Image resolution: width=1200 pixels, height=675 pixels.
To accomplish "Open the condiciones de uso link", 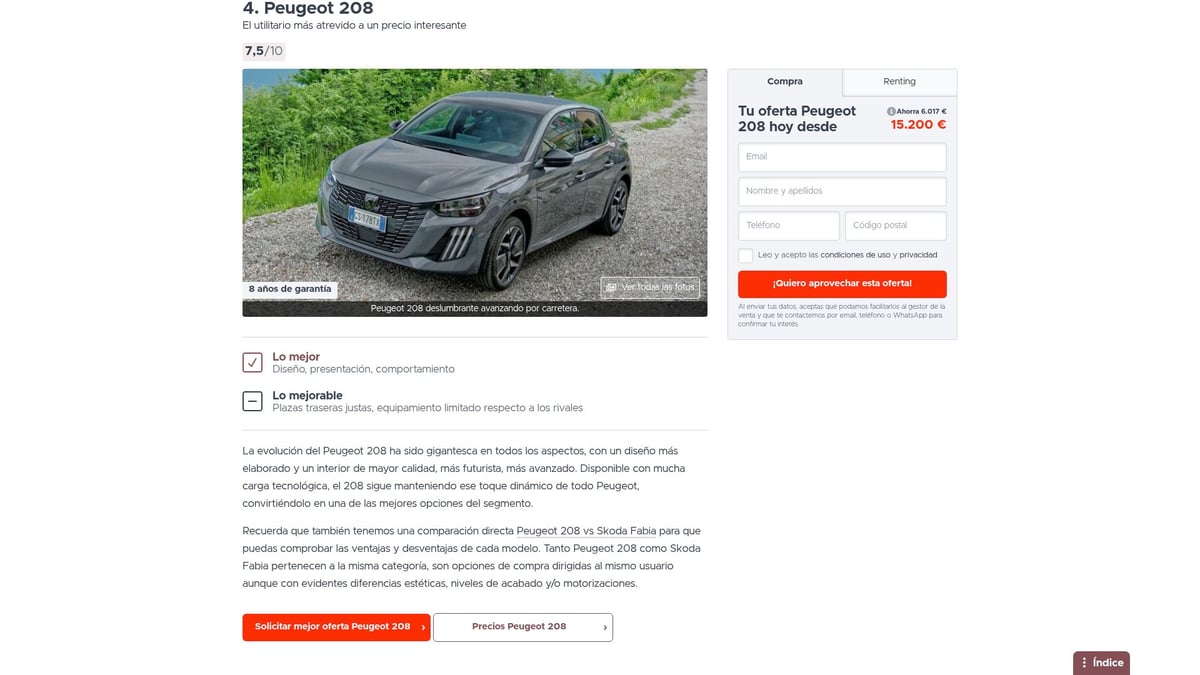I will click(x=855, y=255).
